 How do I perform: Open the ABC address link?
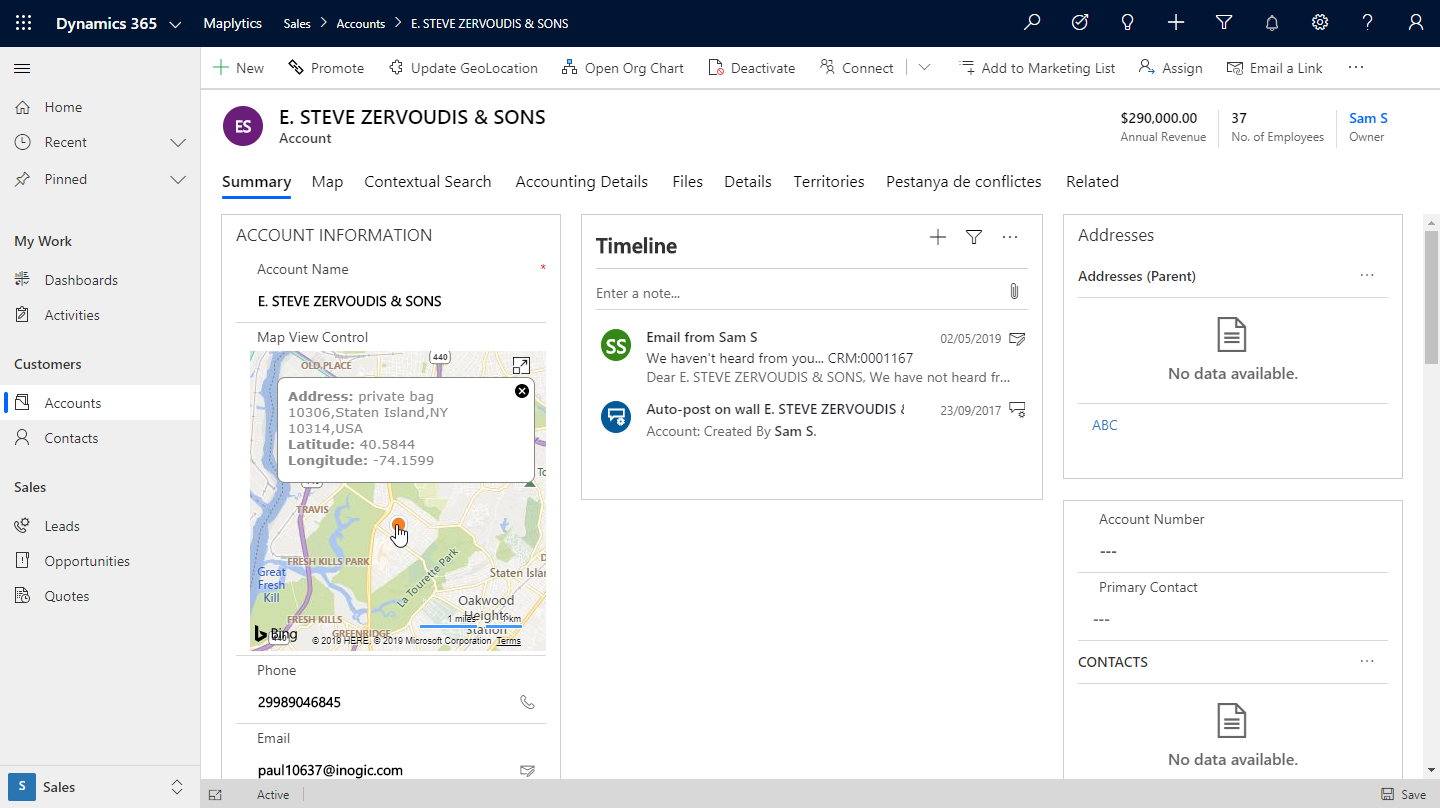pos(1105,425)
